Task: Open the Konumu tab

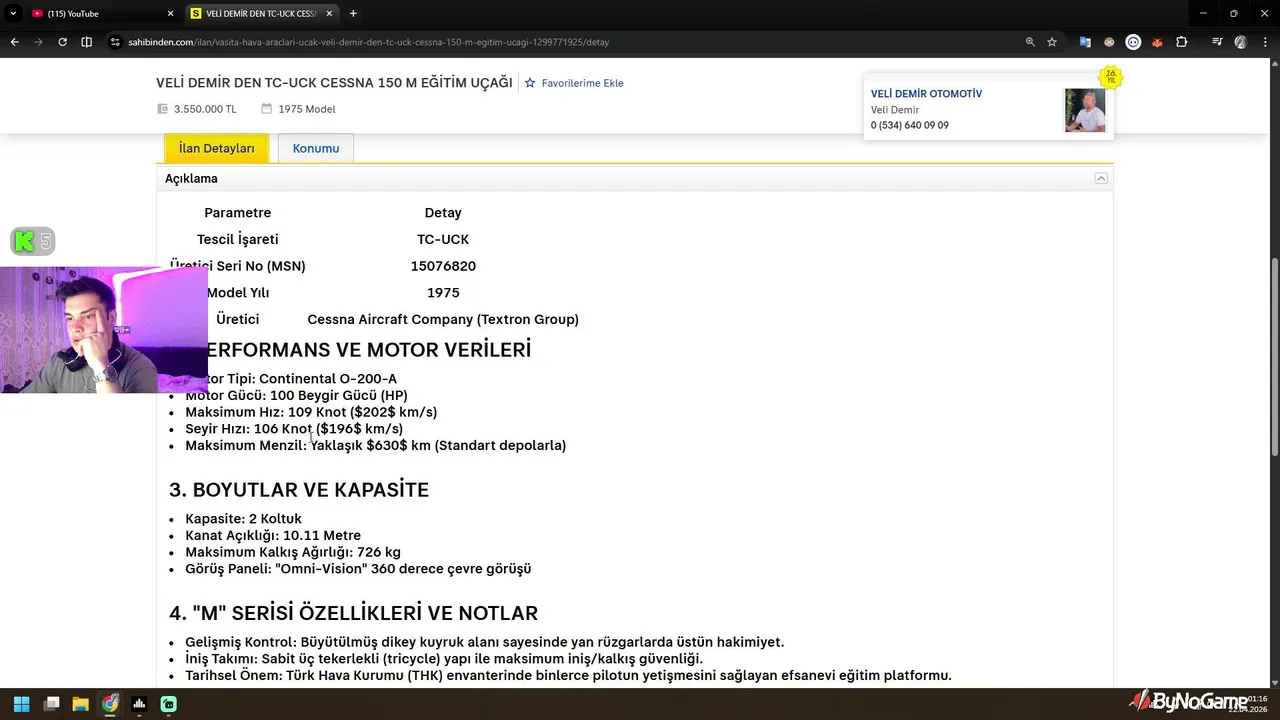Action: (316, 148)
